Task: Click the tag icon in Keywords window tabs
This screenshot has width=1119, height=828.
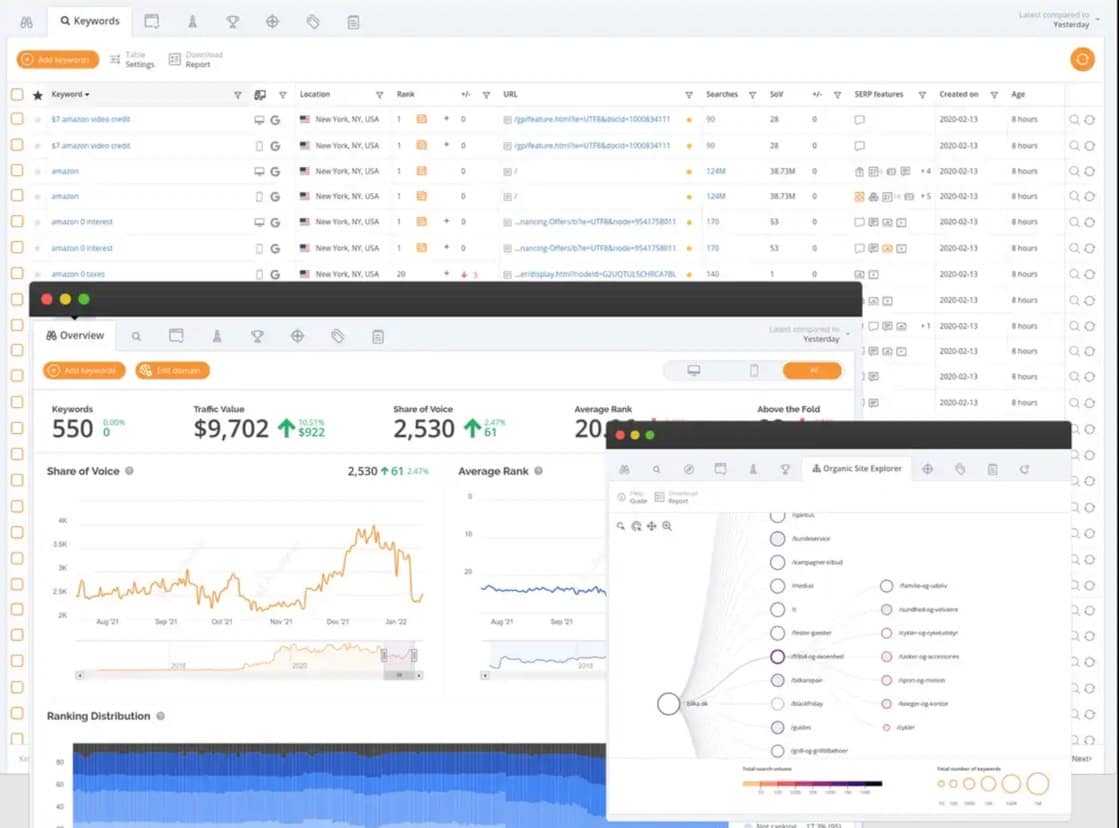Action: coord(313,21)
